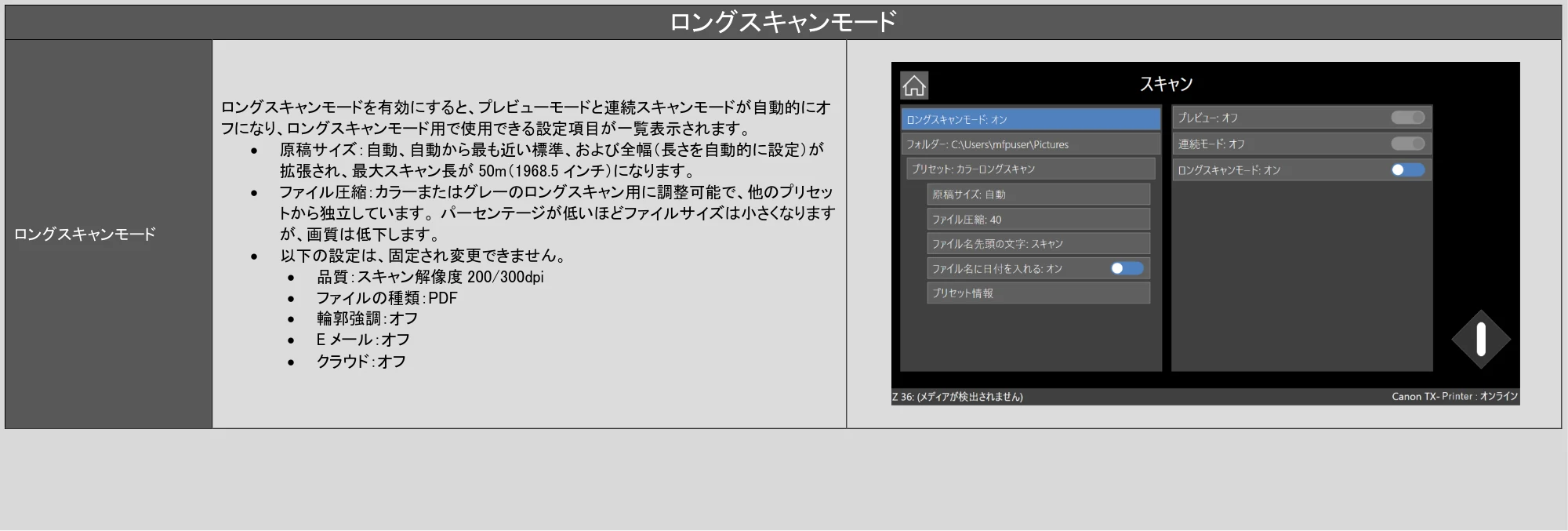Click the ロングスキャンモード header title

[x=782, y=22]
